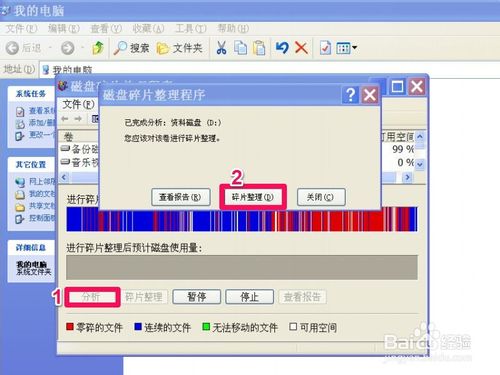Open the 查看(V) menu in Explorer

click(106, 29)
